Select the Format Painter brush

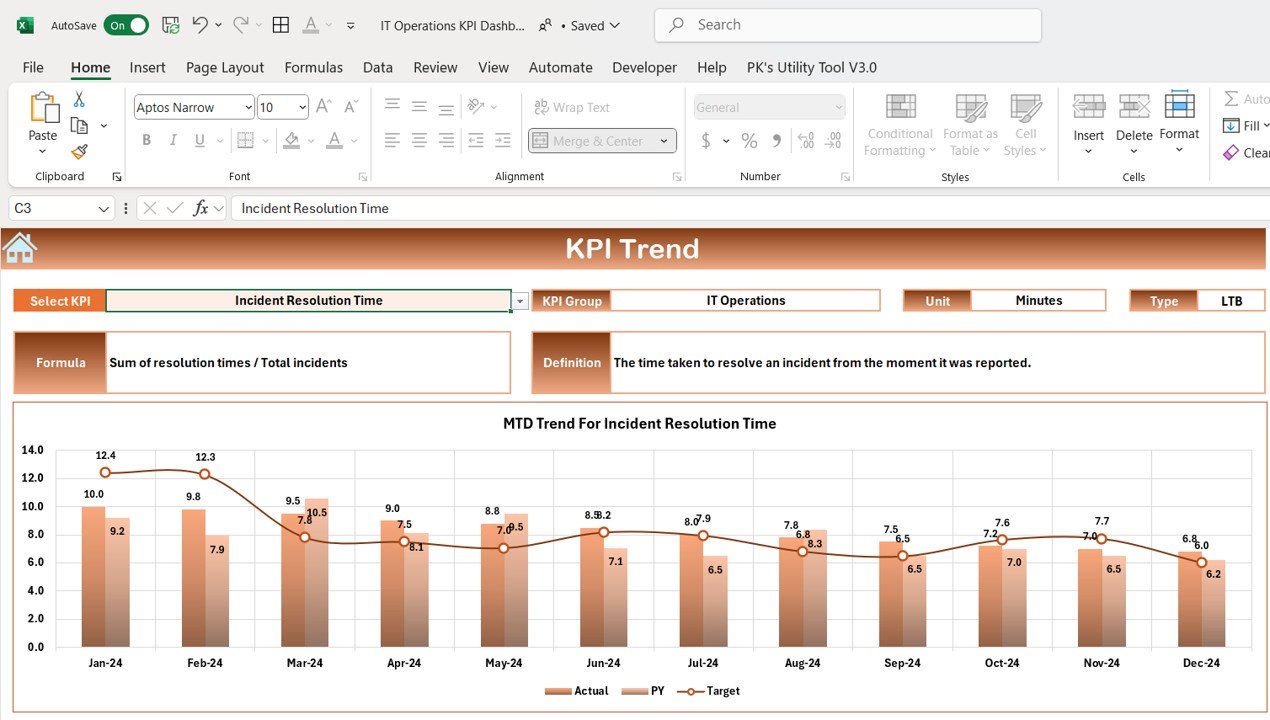pyautogui.click(x=79, y=152)
